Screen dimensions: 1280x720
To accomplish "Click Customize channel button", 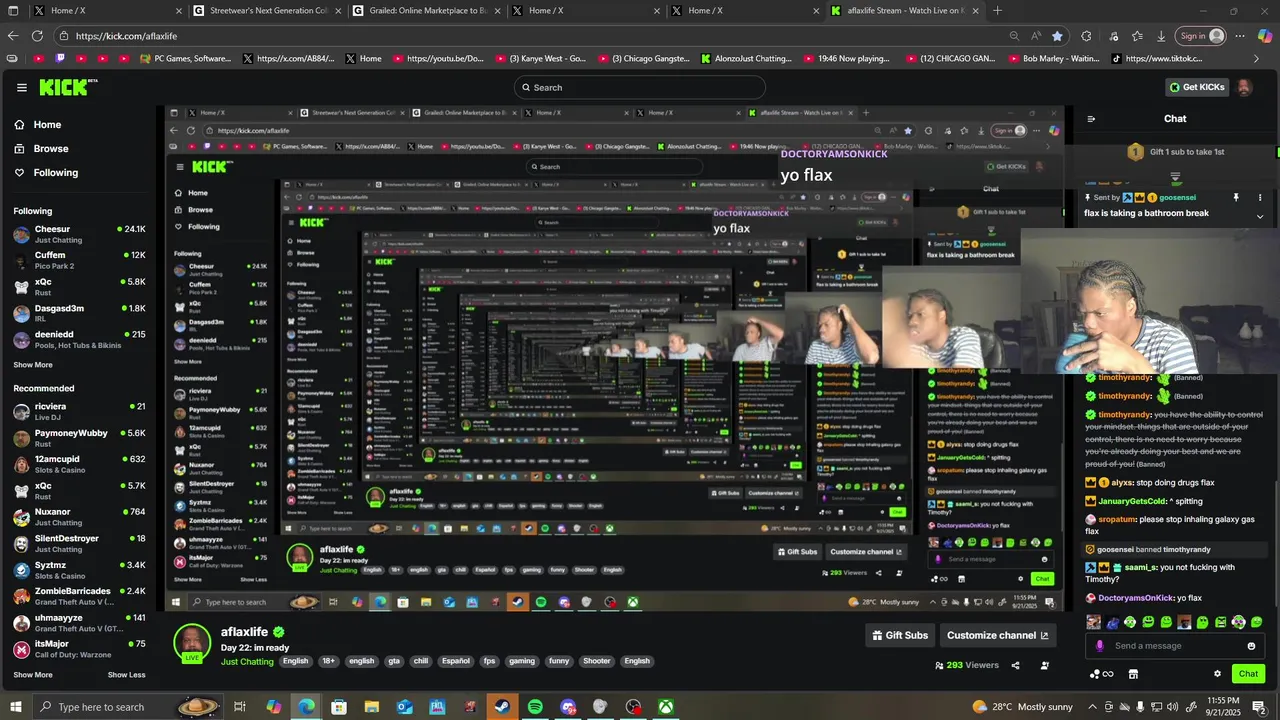I will pos(998,635).
